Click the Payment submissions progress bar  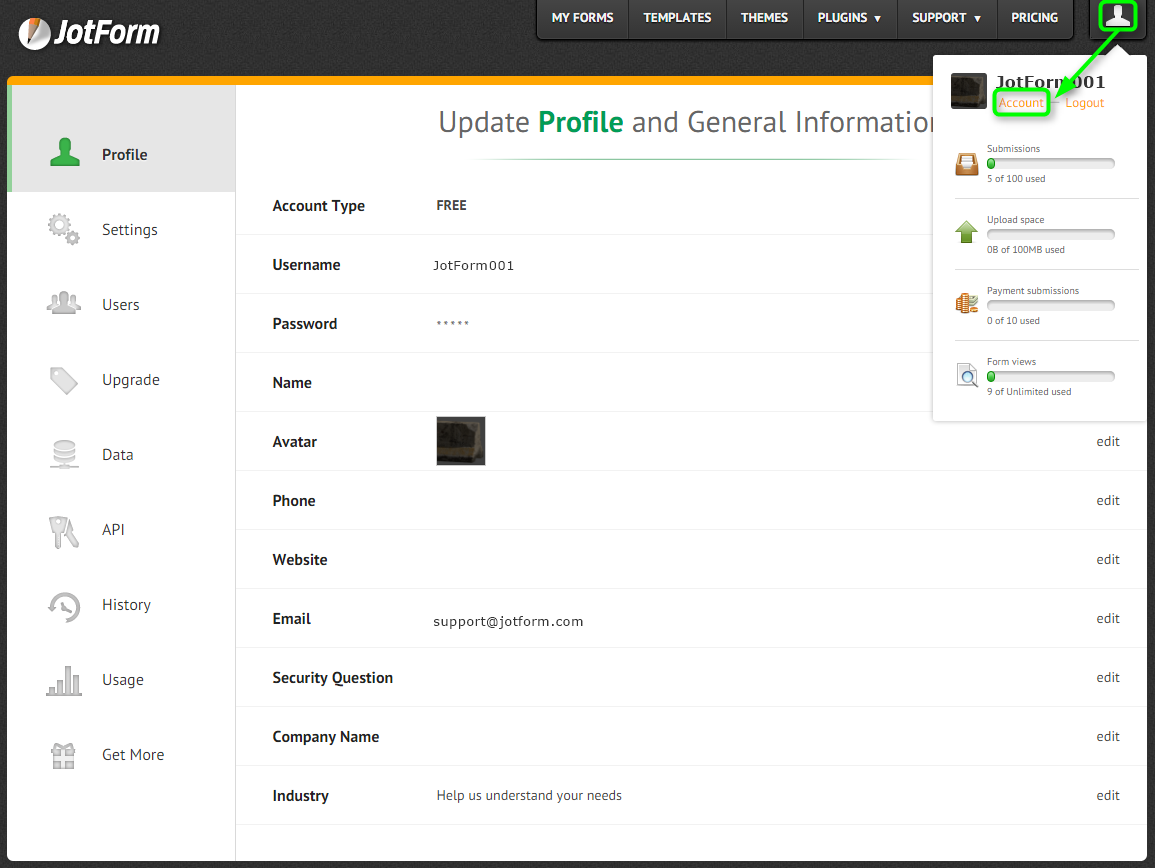[1050, 305]
